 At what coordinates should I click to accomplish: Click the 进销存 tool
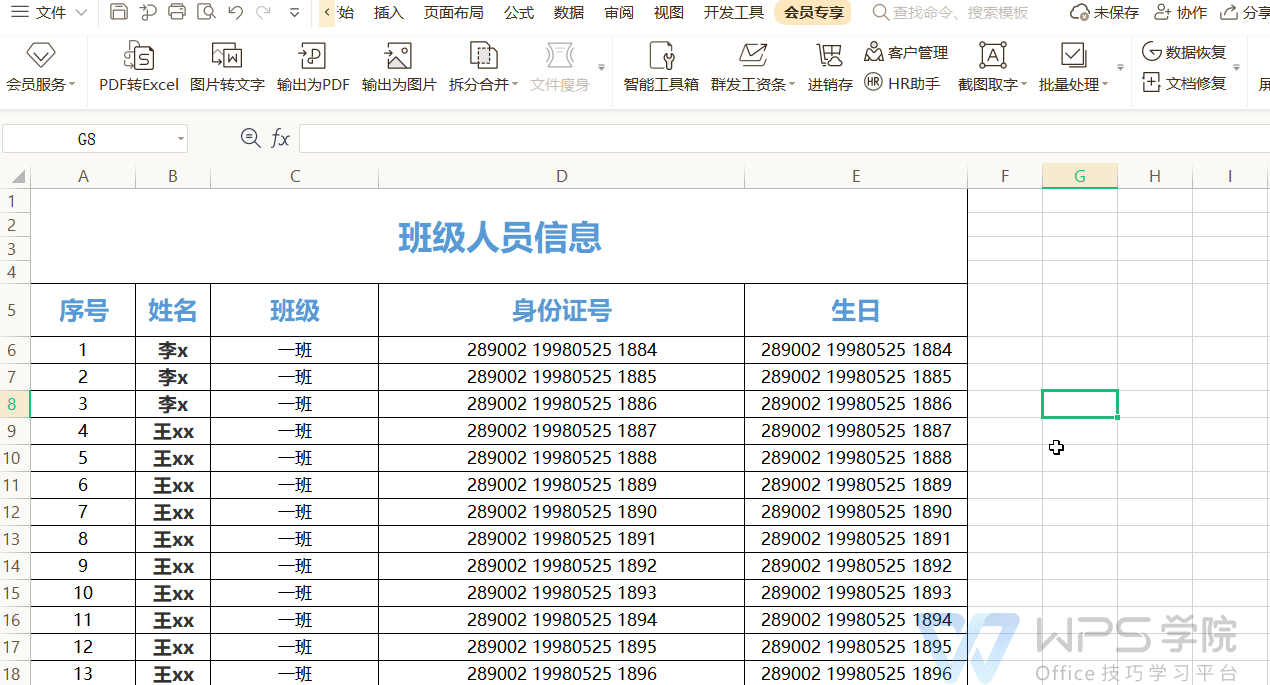click(830, 66)
